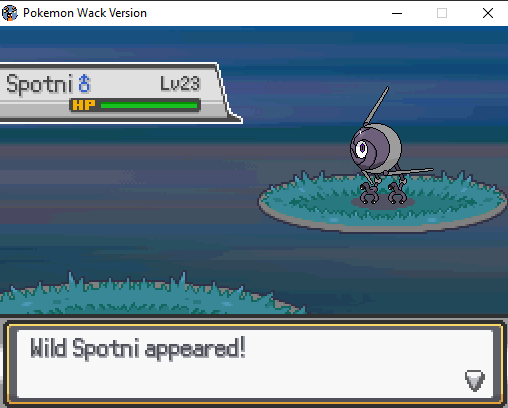Viewport: 508px width, 408px height.
Task: Click the Lv23 level indicator
Action: [x=180, y=83]
